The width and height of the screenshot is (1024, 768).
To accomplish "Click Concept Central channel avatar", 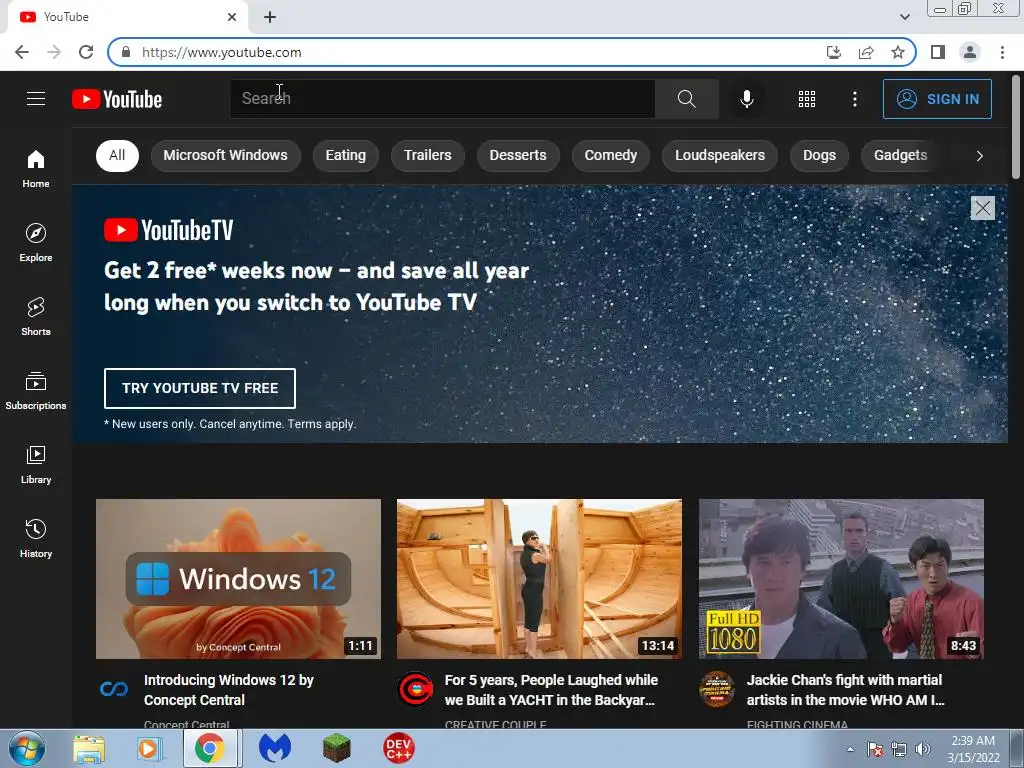I will pos(114,688).
